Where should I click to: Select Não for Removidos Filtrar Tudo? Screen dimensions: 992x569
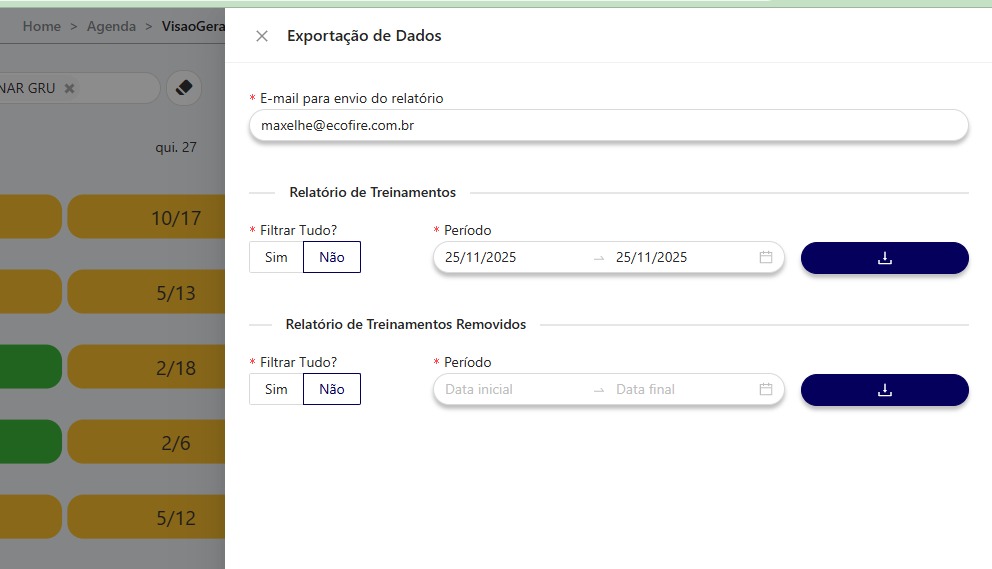pos(331,389)
